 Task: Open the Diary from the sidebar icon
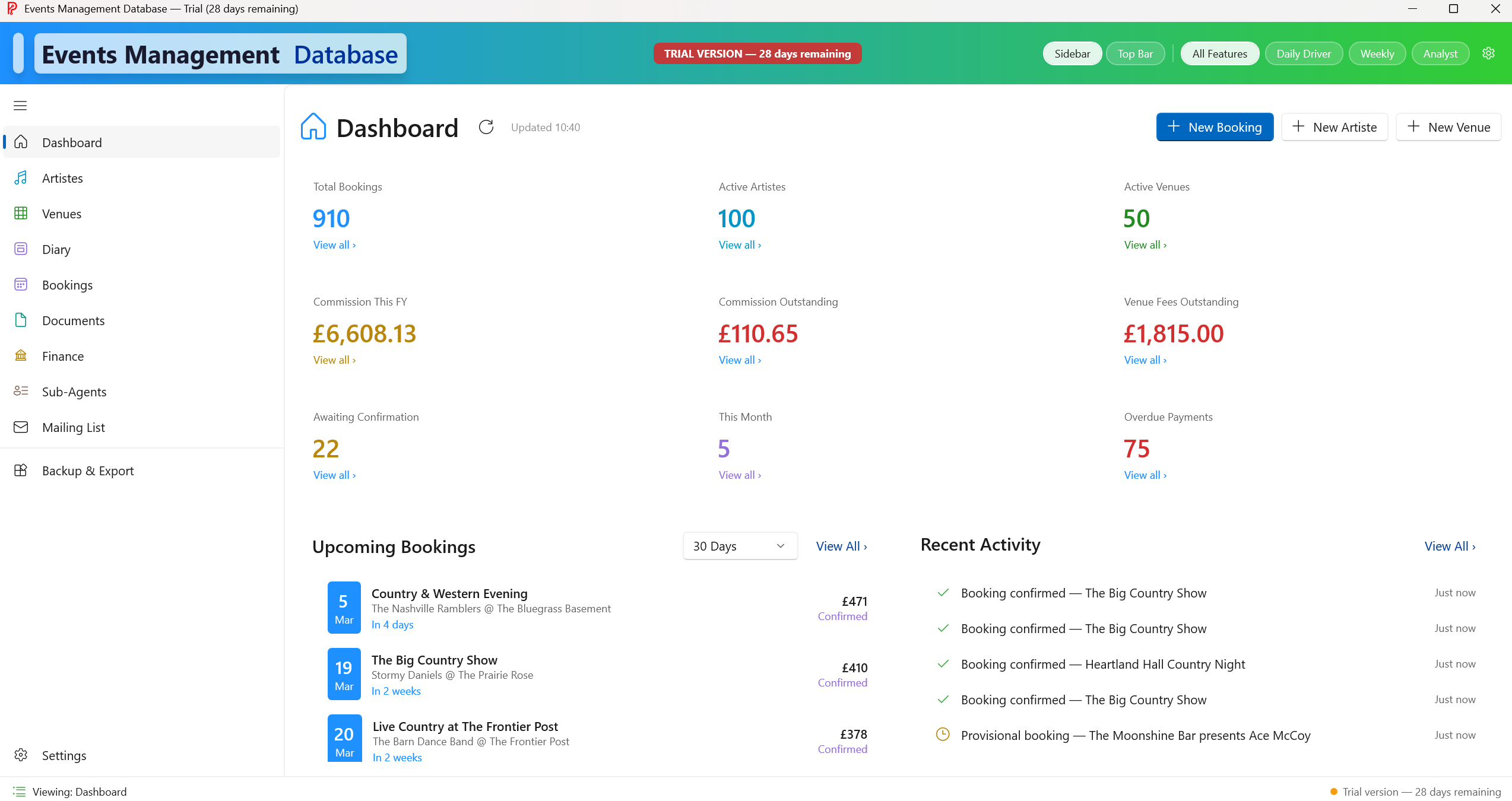tap(21, 249)
